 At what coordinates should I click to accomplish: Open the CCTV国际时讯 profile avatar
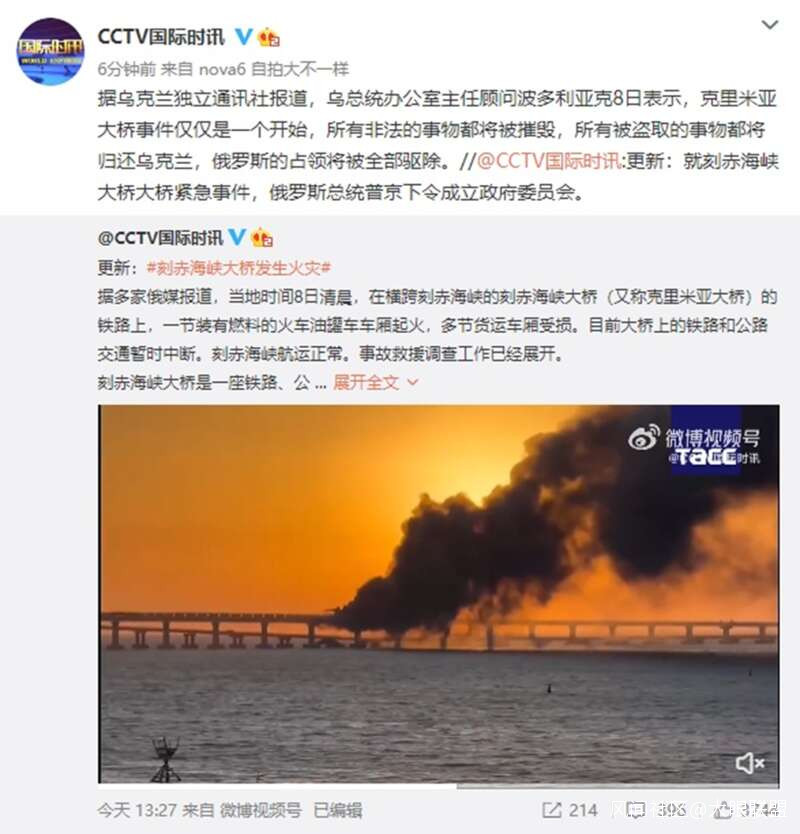(x=51, y=52)
